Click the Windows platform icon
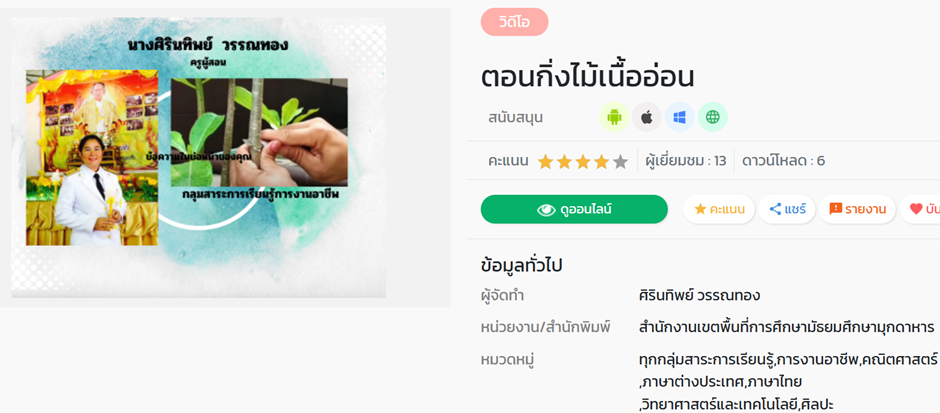 pyautogui.click(x=680, y=117)
